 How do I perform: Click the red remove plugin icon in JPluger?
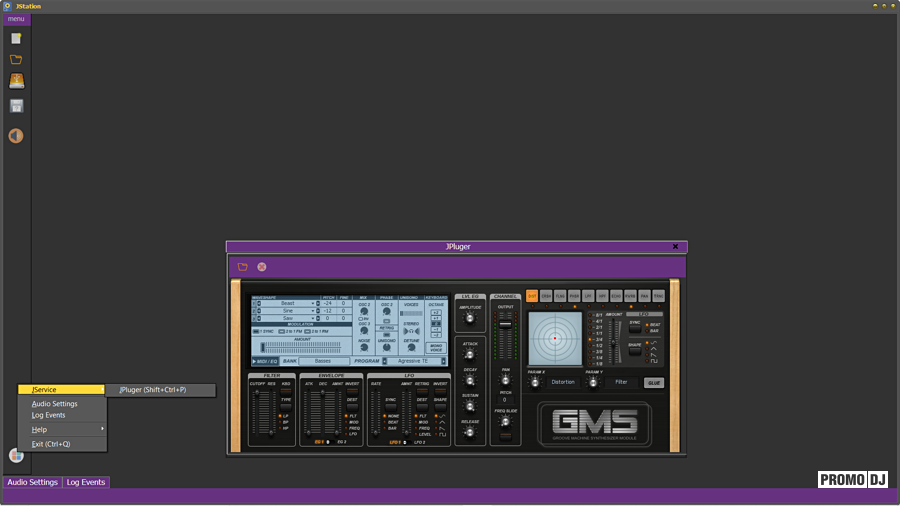pyautogui.click(x=262, y=267)
